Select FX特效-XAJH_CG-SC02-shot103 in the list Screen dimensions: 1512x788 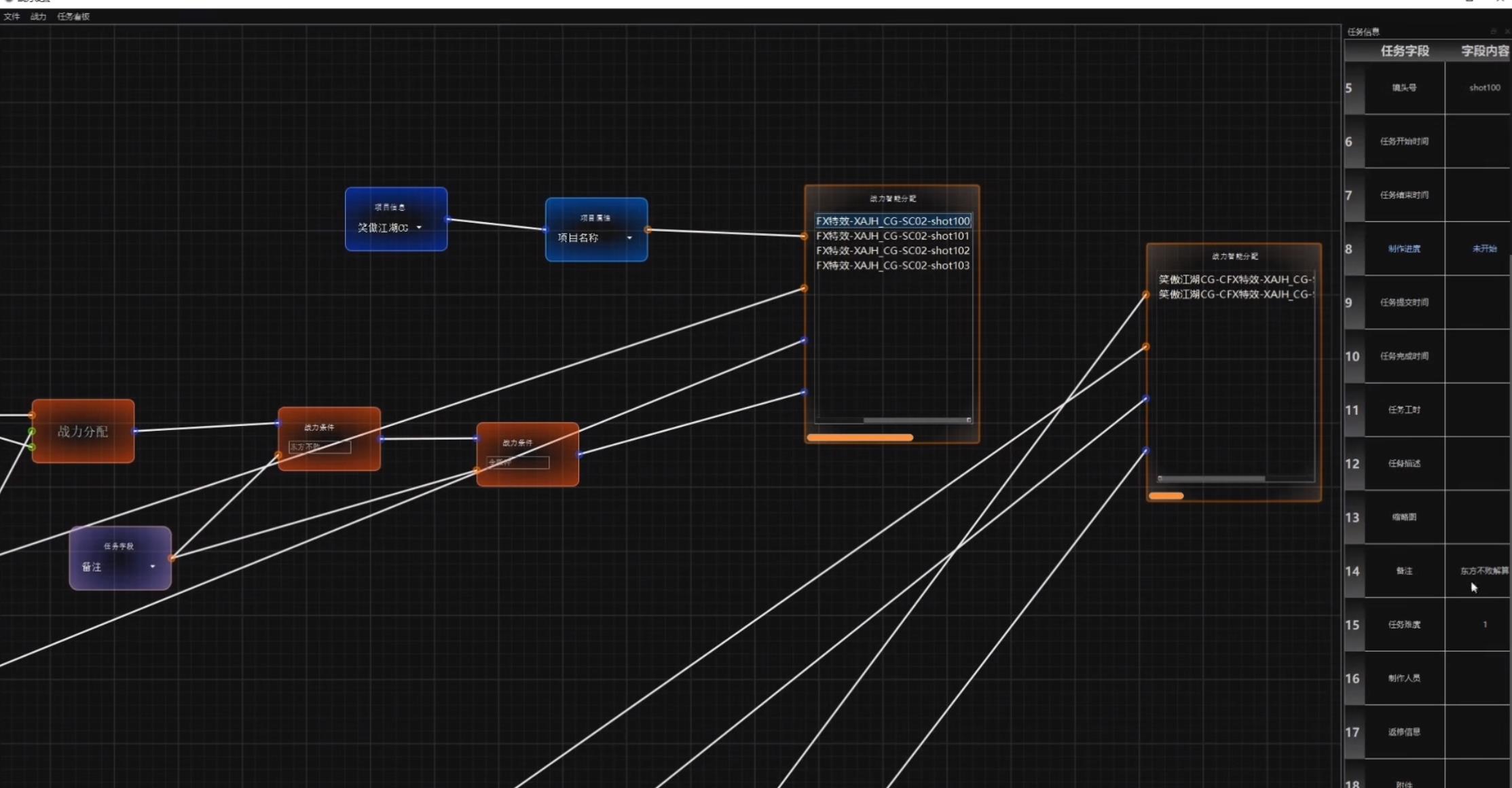click(893, 266)
